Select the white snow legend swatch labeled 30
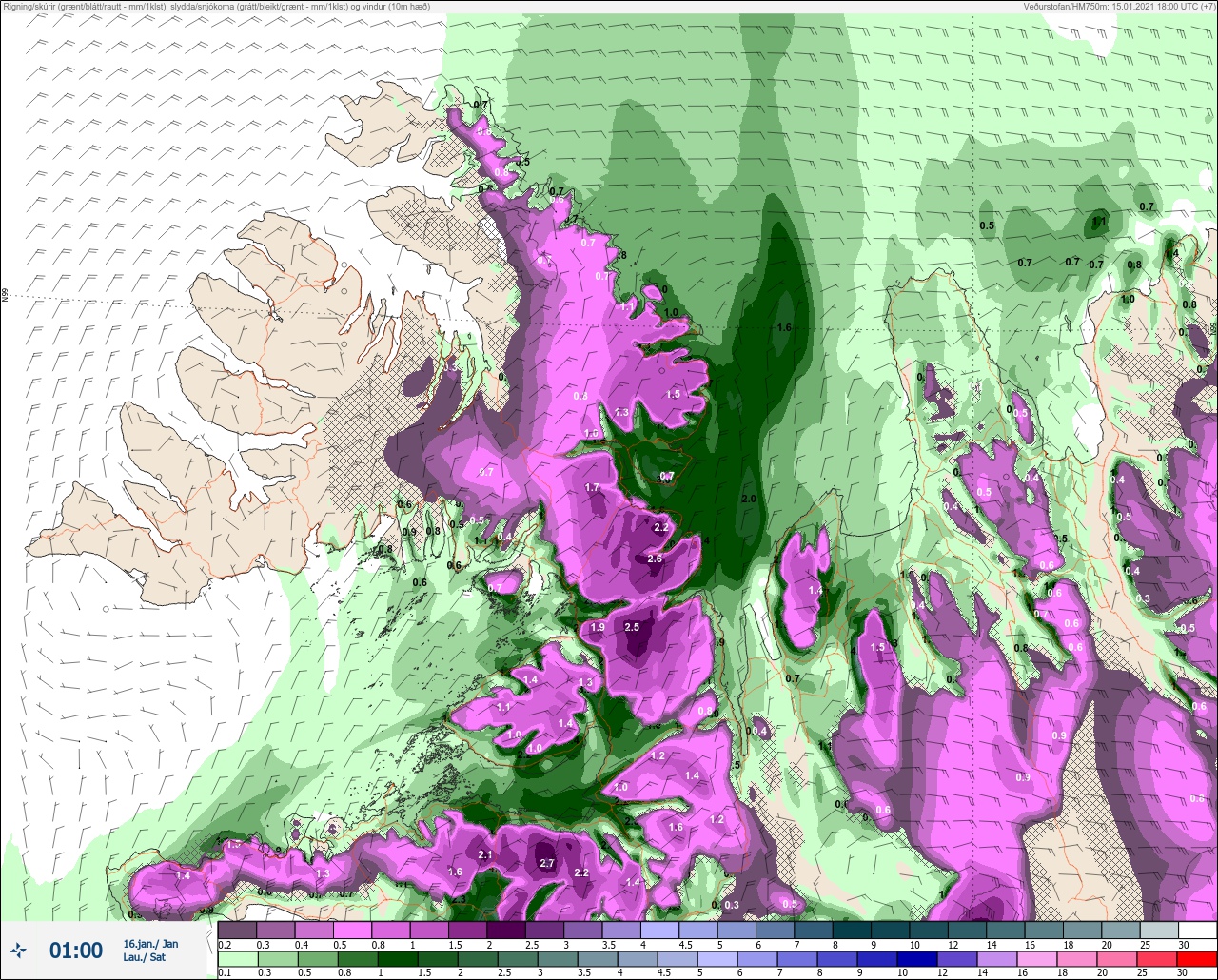The height and width of the screenshot is (980, 1218). coord(1196,930)
